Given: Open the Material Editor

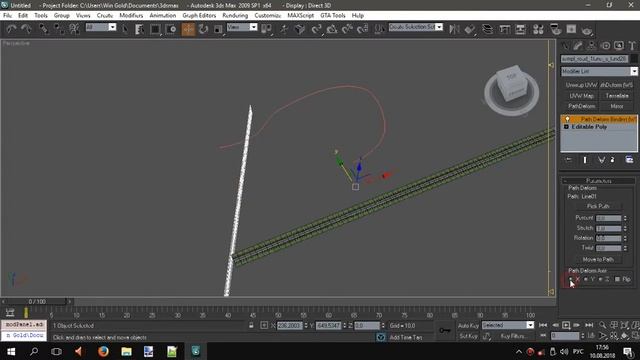Looking at the screenshot, I should [x=538, y=29].
